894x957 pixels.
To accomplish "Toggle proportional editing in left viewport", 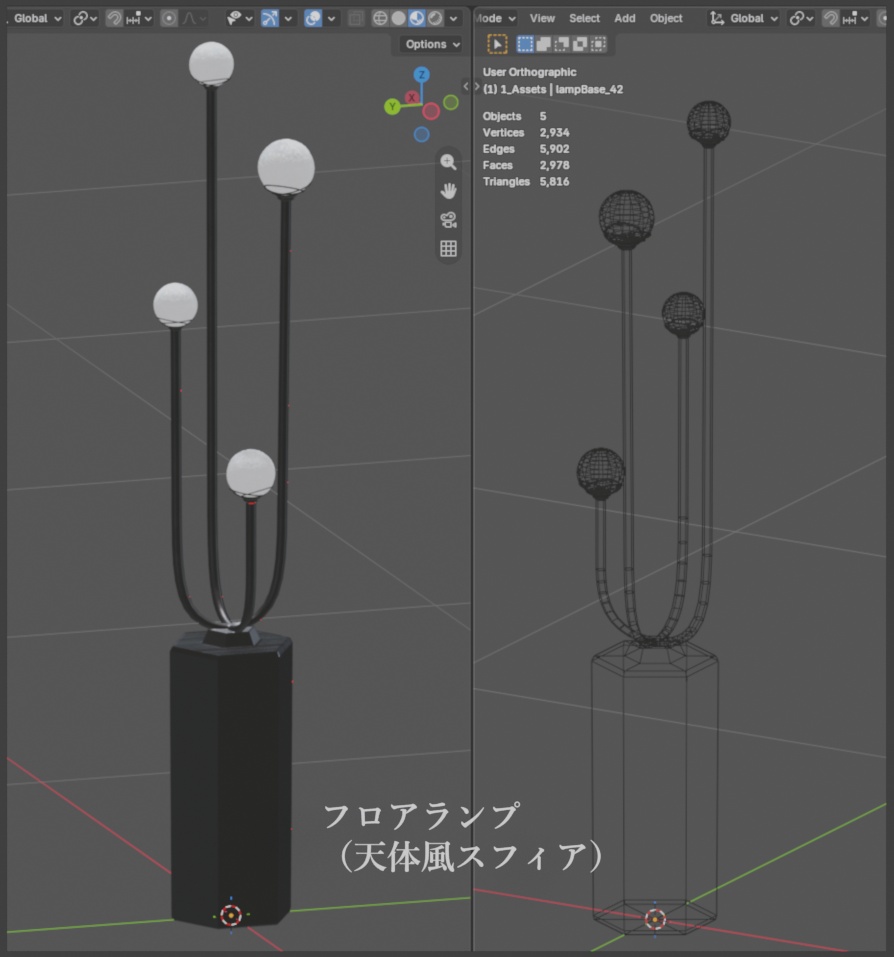I will tap(169, 18).
